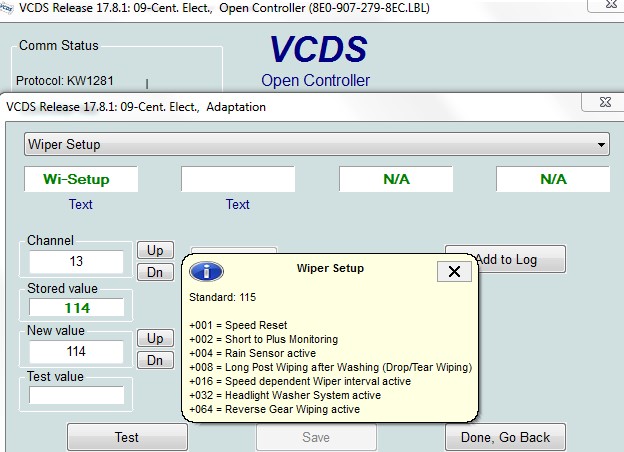Decrease New value with its Dn button
624x452 pixels.
(x=155, y=360)
